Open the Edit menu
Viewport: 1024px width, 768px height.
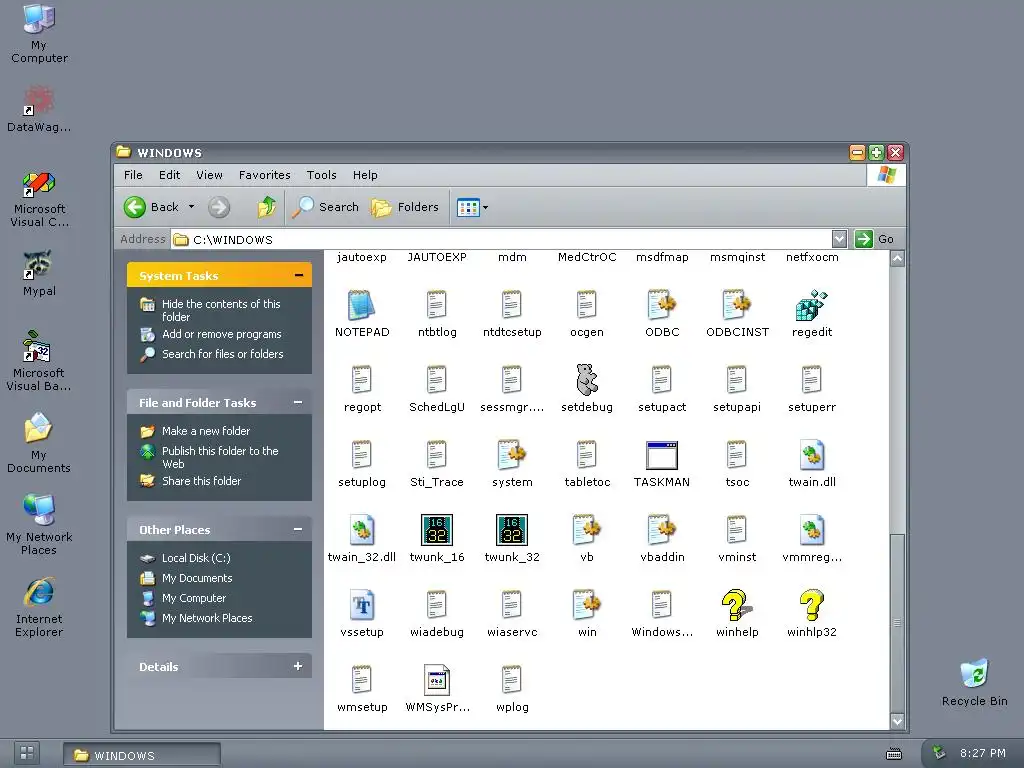(169, 175)
